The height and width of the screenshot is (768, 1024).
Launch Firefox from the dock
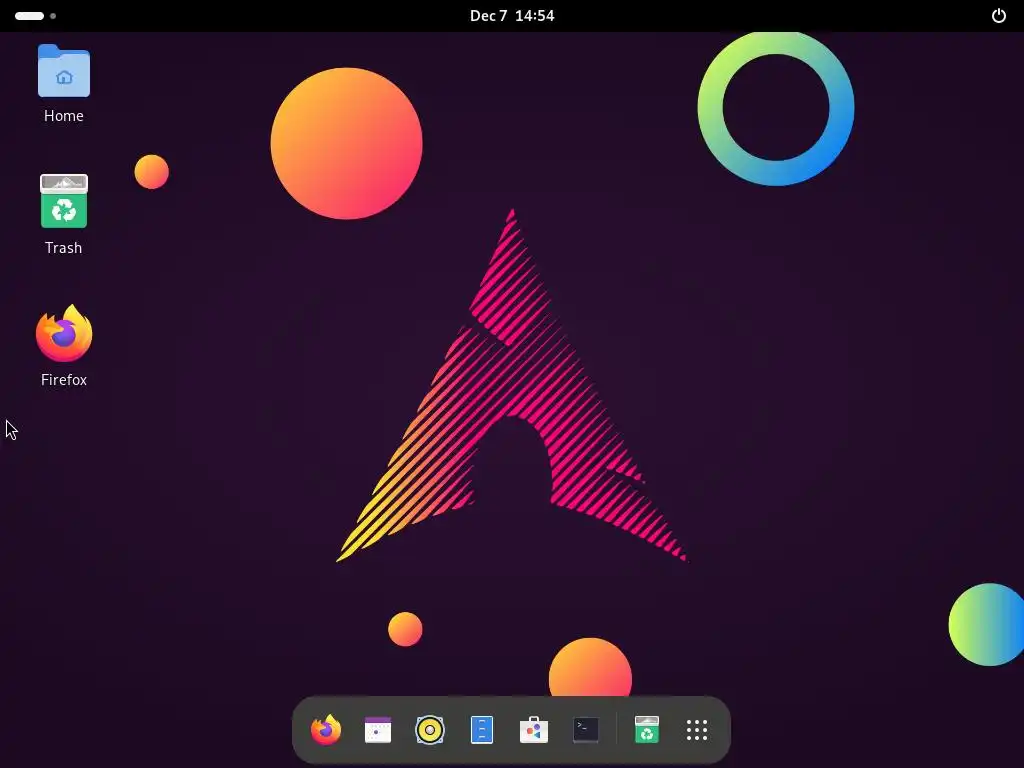(x=326, y=730)
